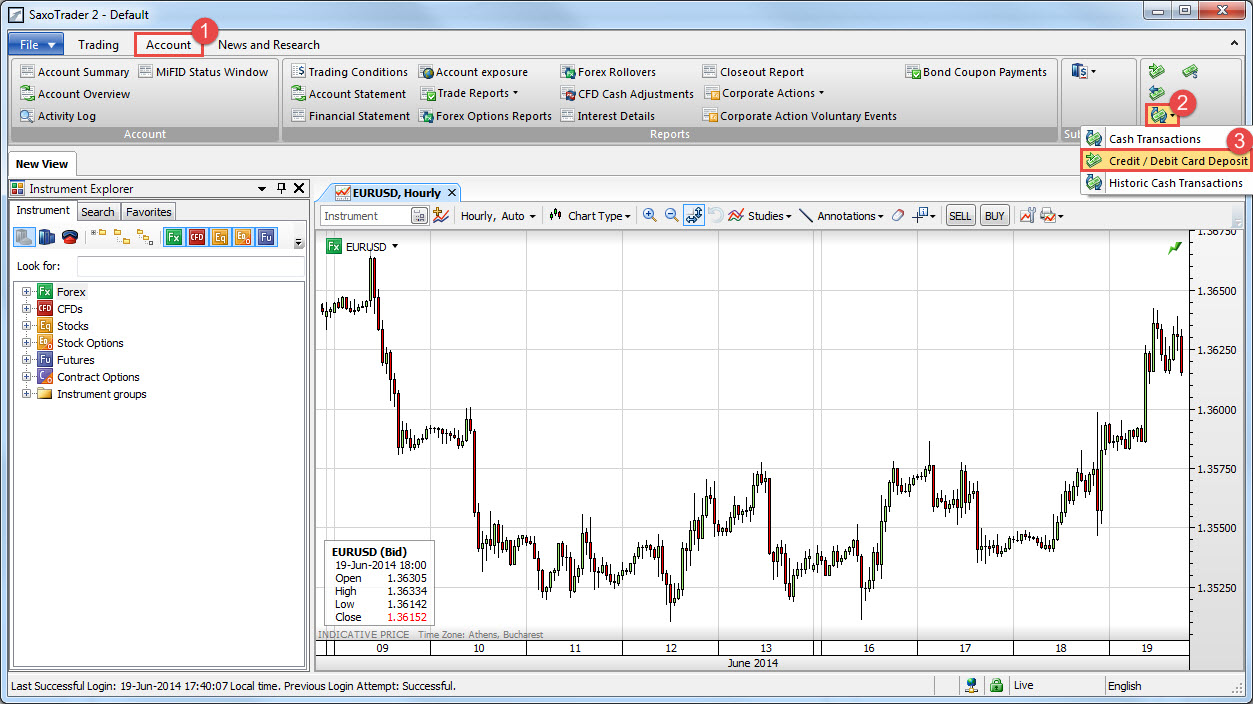The height and width of the screenshot is (704, 1253).
Task: Open Forex Rollovers report
Action: 608,72
